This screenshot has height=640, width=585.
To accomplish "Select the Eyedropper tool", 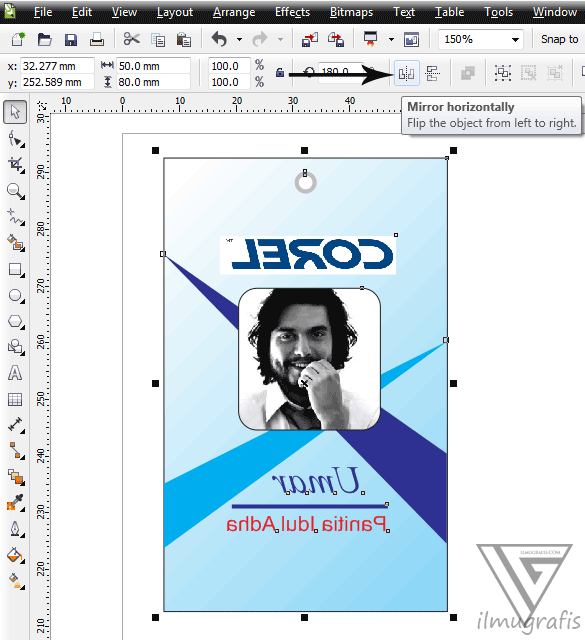I will (16, 503).
